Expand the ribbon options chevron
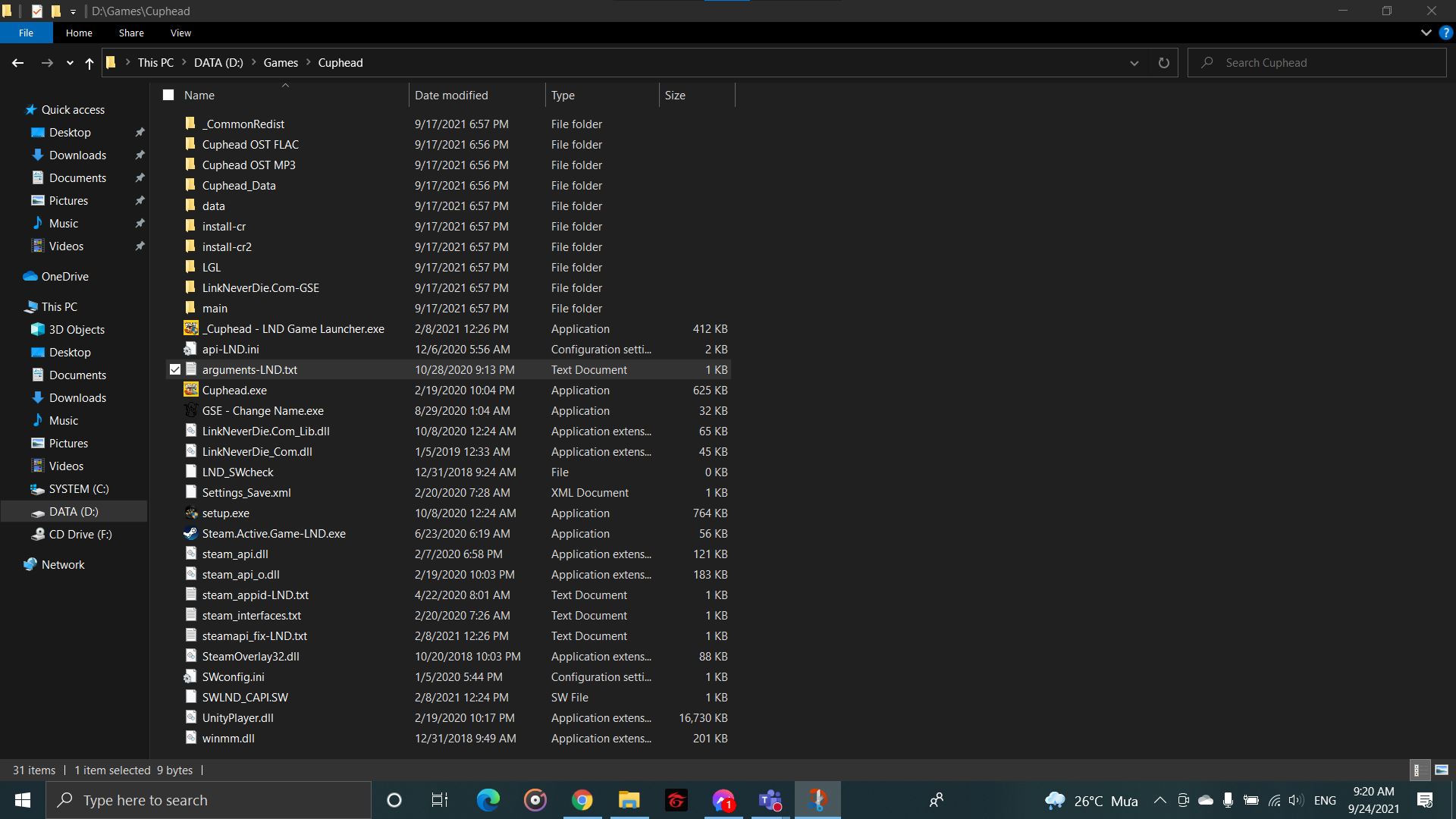Screen dimensions: 1456x819 (x=1424, y=33)
